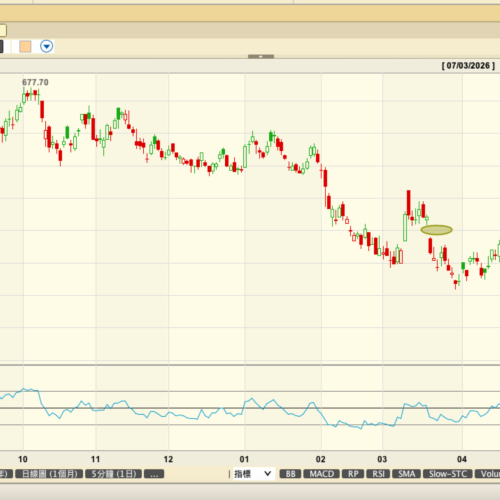500x500 pixels.
Task: Toggle the MACD indicator
Action: click(x=322, y=474)
